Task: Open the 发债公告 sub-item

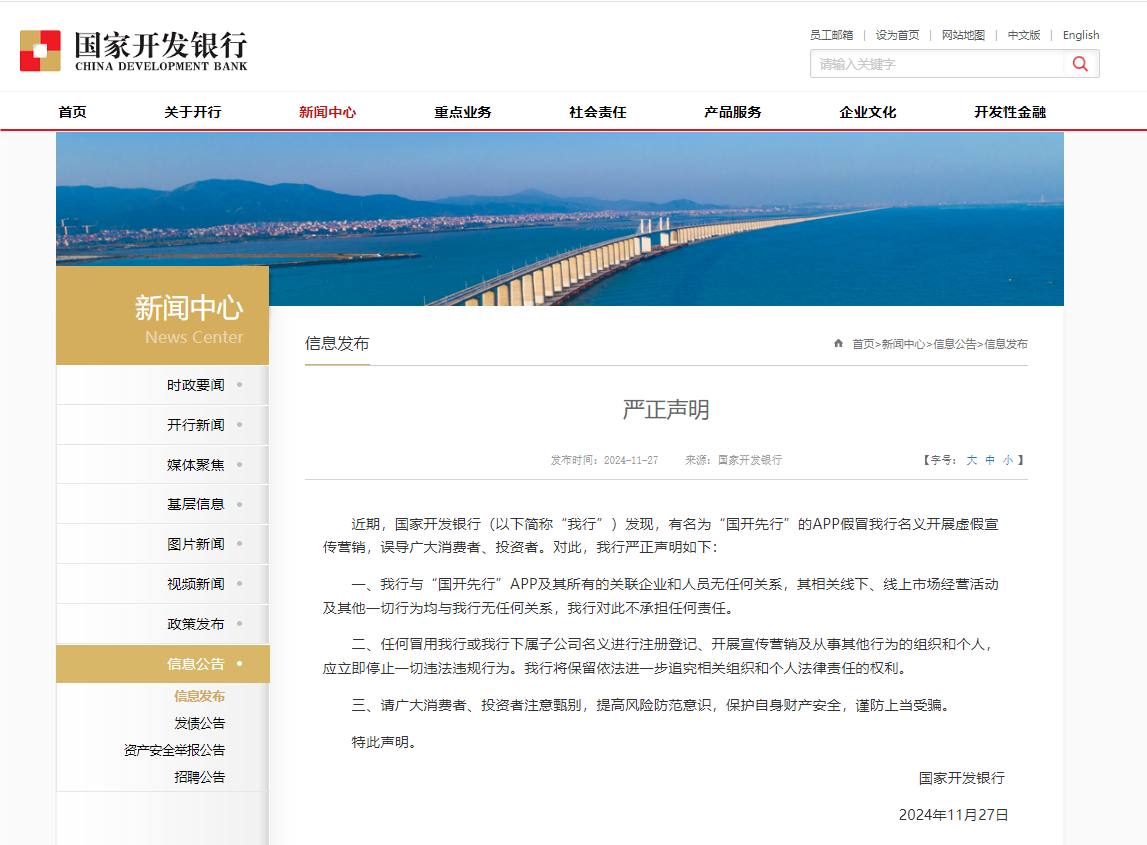Action: (x=200, y=723)
